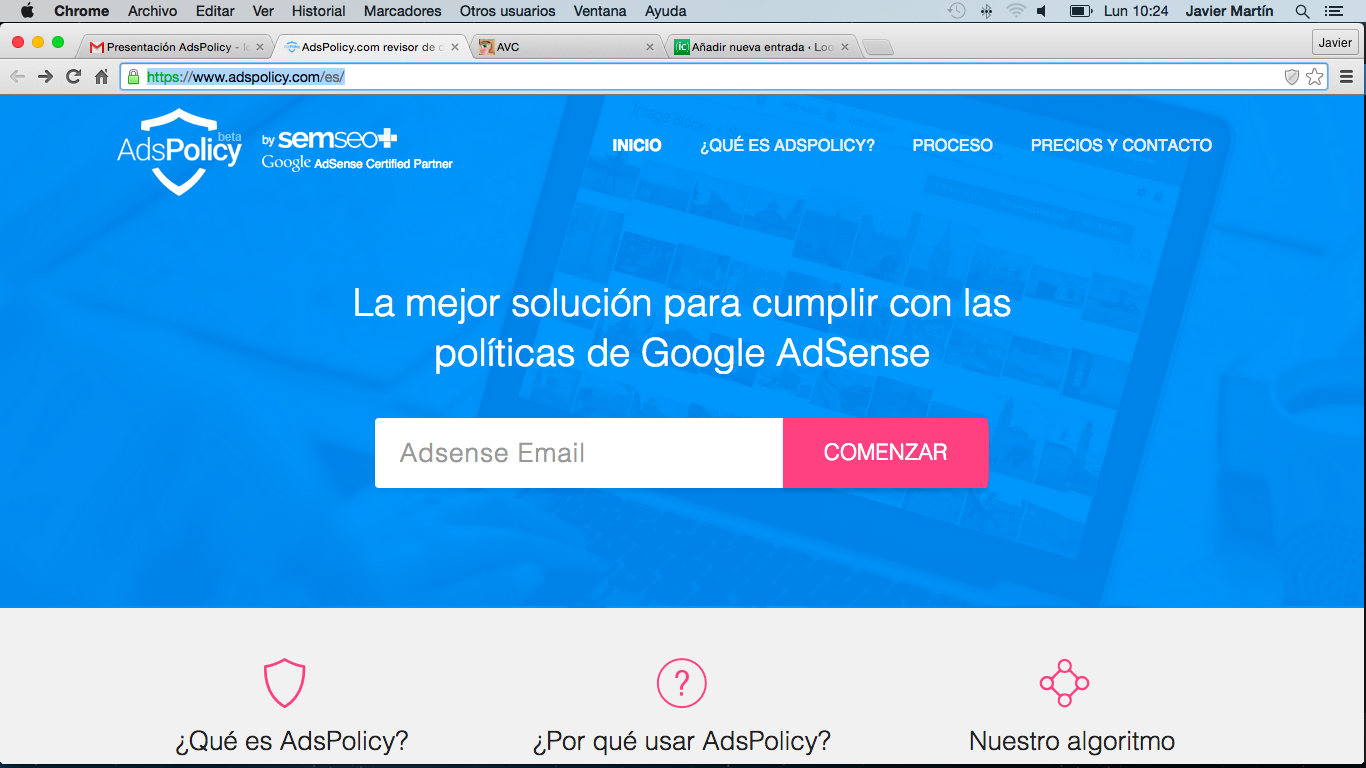Close the AVC tab
Viewport: 1366px width, 768px height.
click(x=650, y=47)
